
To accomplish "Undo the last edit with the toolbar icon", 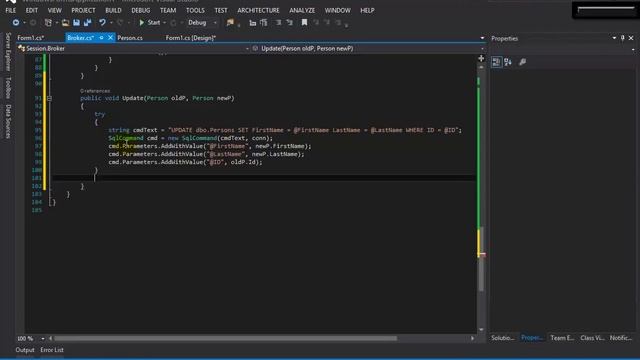I will tap(102, 23).
